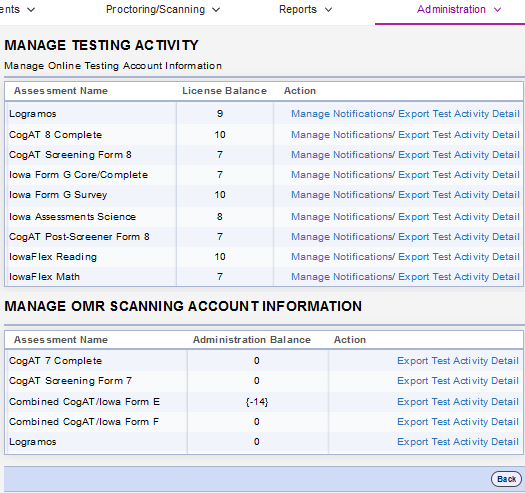The image size is (525, 493).
Task: Select the Iowa Assessments Science name
Action: [72, 217]
